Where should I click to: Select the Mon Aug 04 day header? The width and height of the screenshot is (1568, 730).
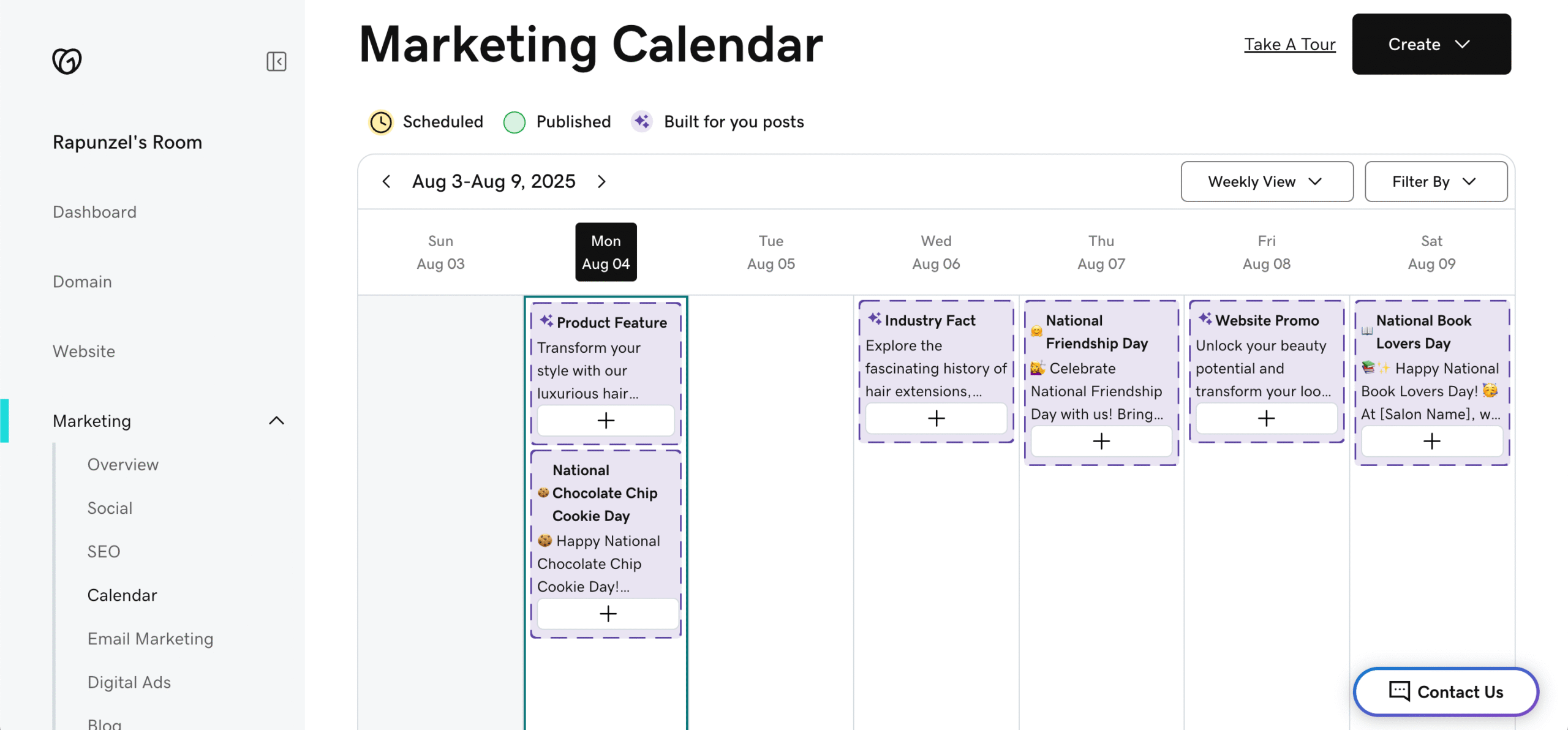606,252
